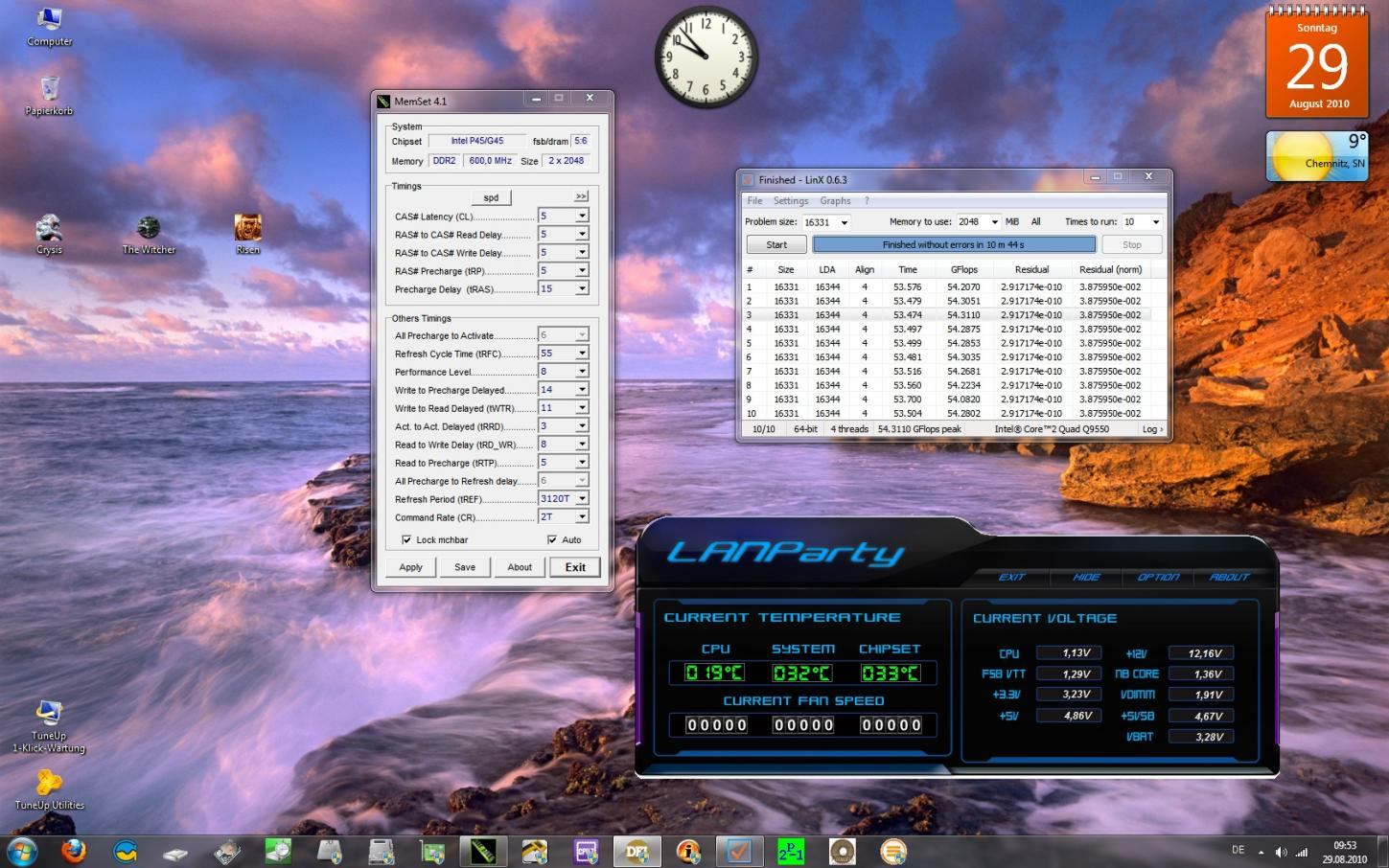Click the August 29 calendar gadget
The height and width of the screenshot is (868, 1389).
coord(1317,63)
